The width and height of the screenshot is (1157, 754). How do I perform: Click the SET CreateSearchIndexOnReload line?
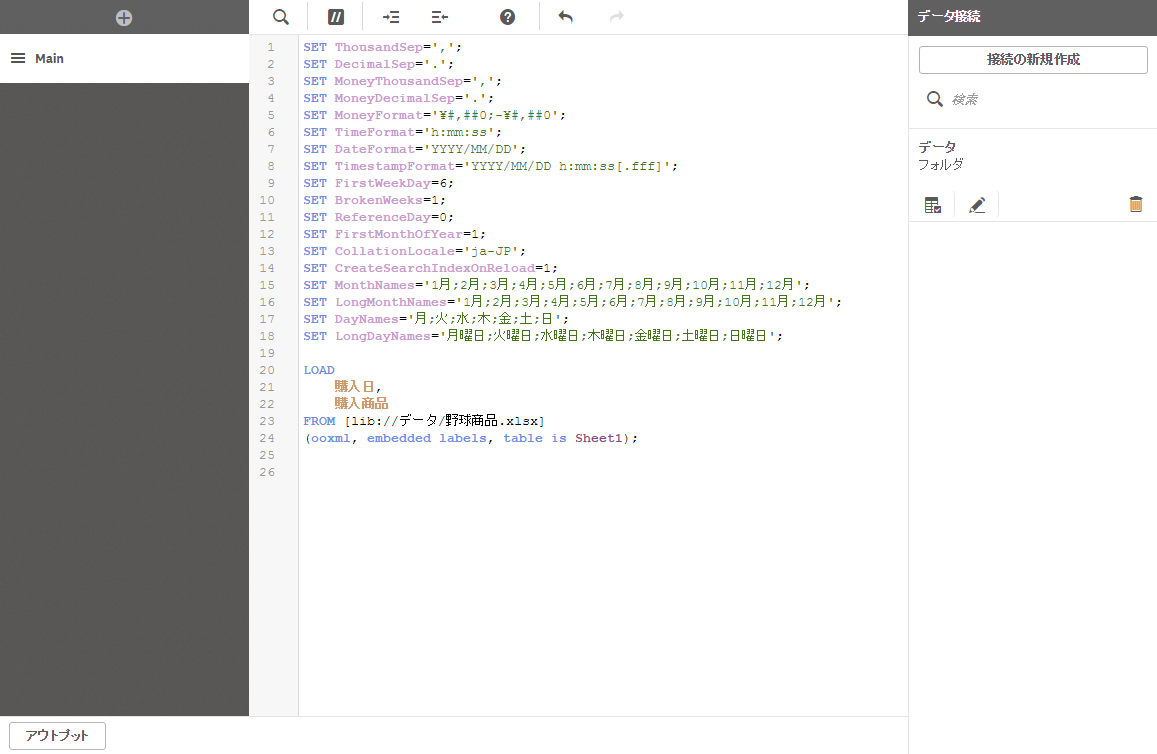[430, 268]
